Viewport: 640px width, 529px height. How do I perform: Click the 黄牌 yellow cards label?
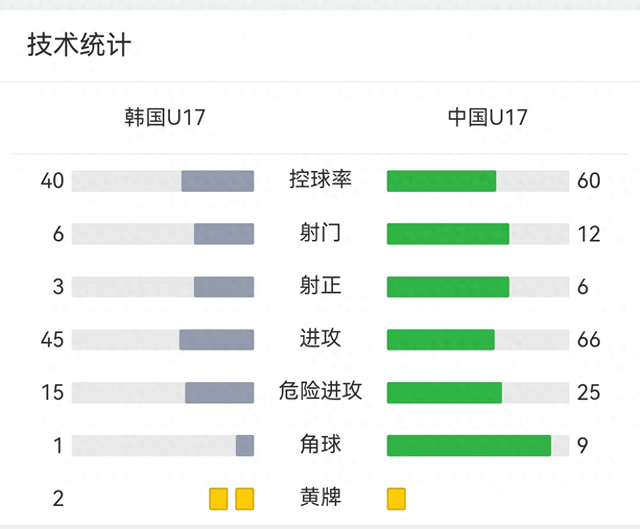(x=320, y=497)
